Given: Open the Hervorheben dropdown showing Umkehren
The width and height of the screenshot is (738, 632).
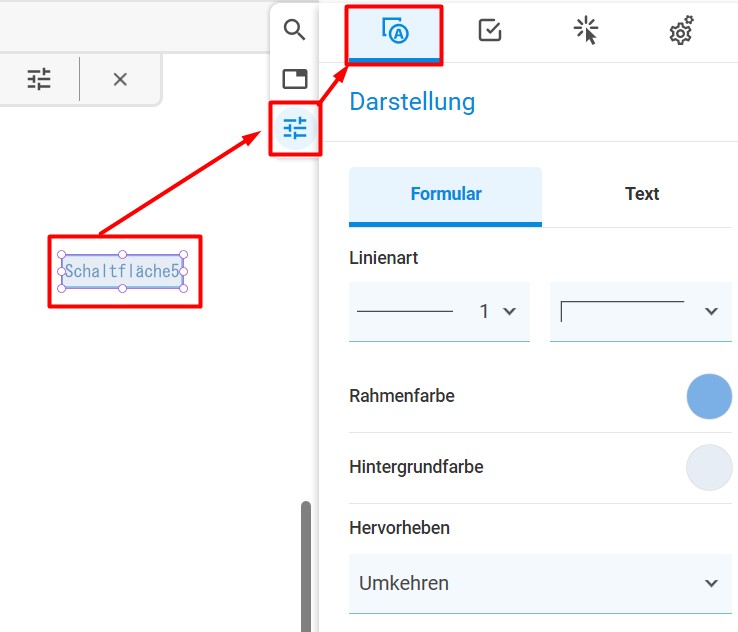Looking at the screenshot, I should [x=540, y=584].
